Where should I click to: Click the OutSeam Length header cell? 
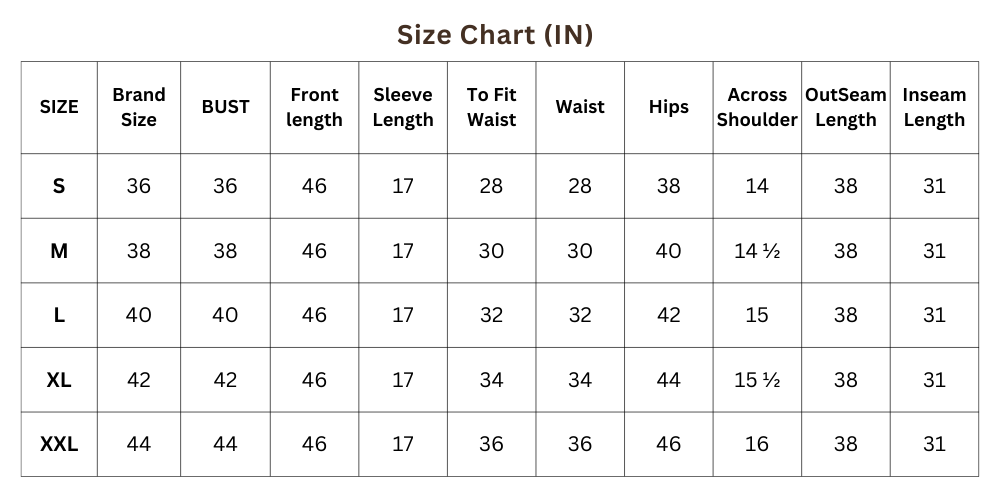point(846,107)
